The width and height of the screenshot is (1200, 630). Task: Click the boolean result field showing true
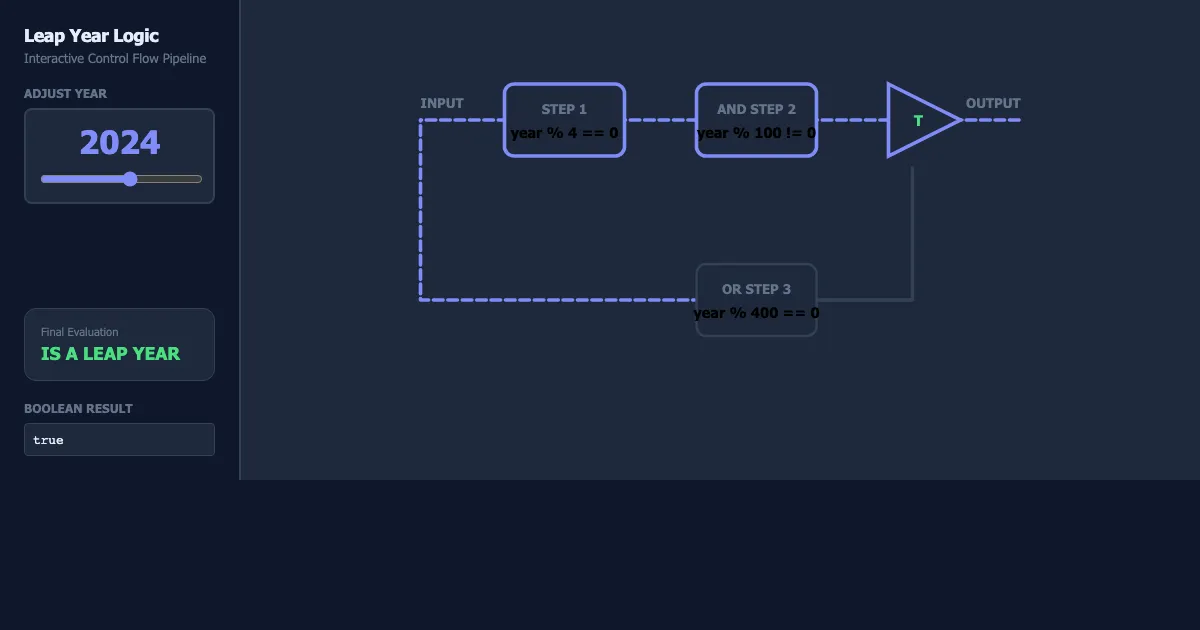coord(119,440)
